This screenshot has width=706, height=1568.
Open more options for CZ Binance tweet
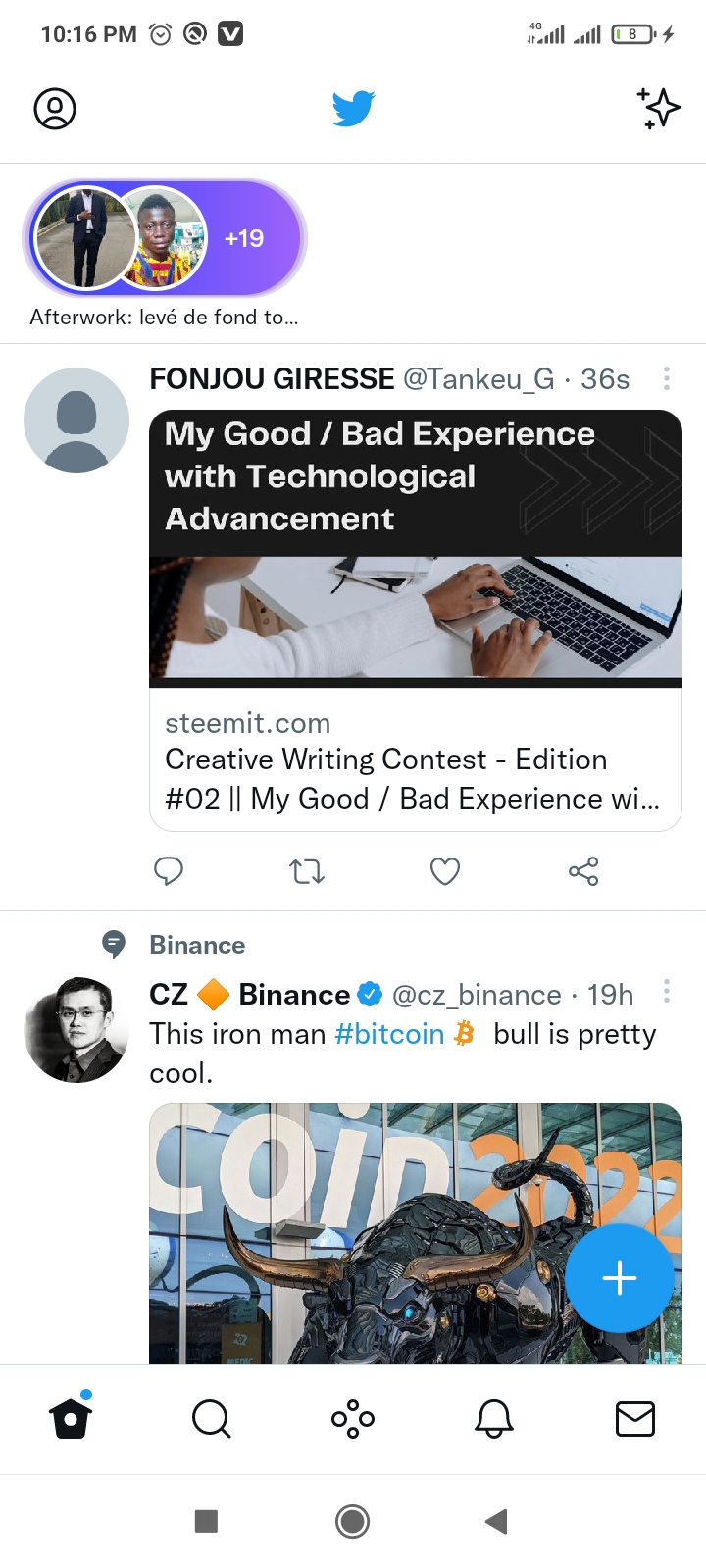click(x=667, y=992)
